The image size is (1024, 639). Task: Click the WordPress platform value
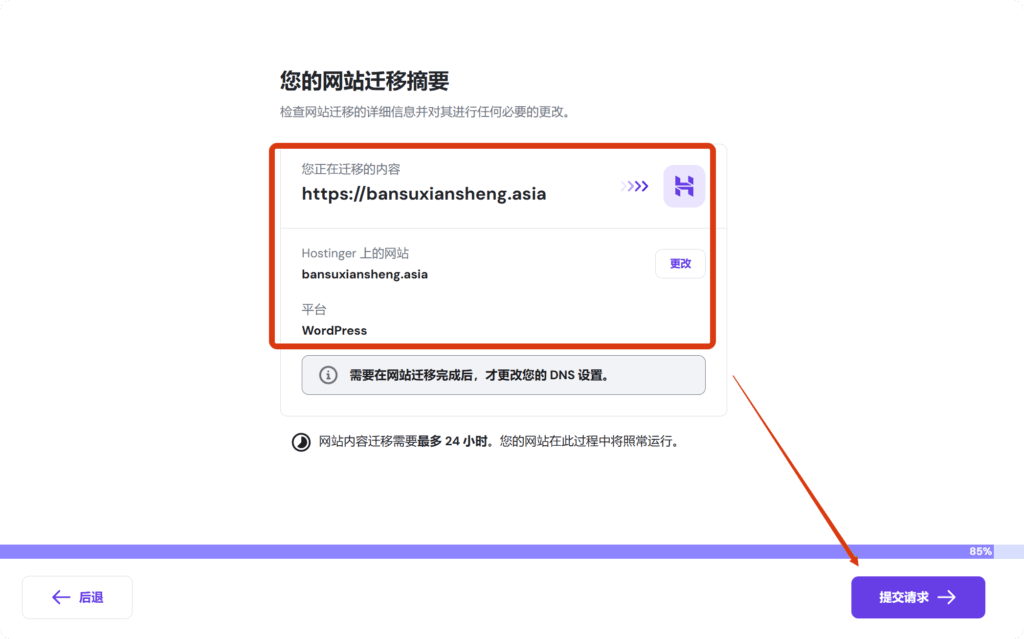tap(334, 330)
